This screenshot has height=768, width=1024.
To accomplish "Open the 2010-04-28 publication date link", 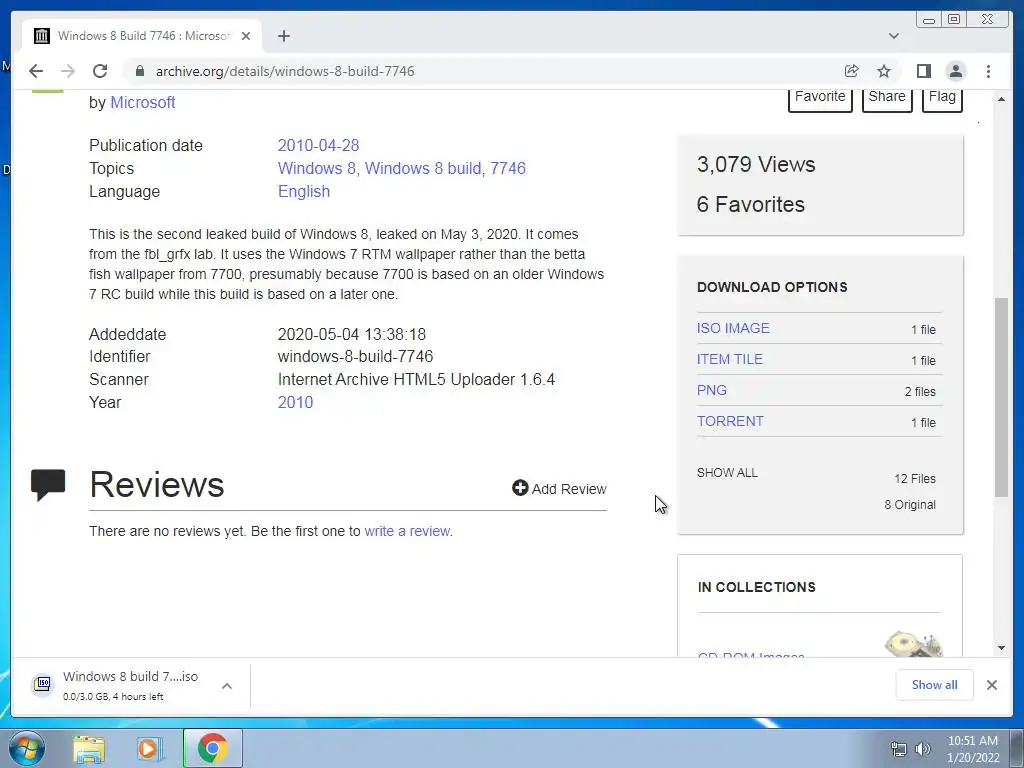I will 318,145.
